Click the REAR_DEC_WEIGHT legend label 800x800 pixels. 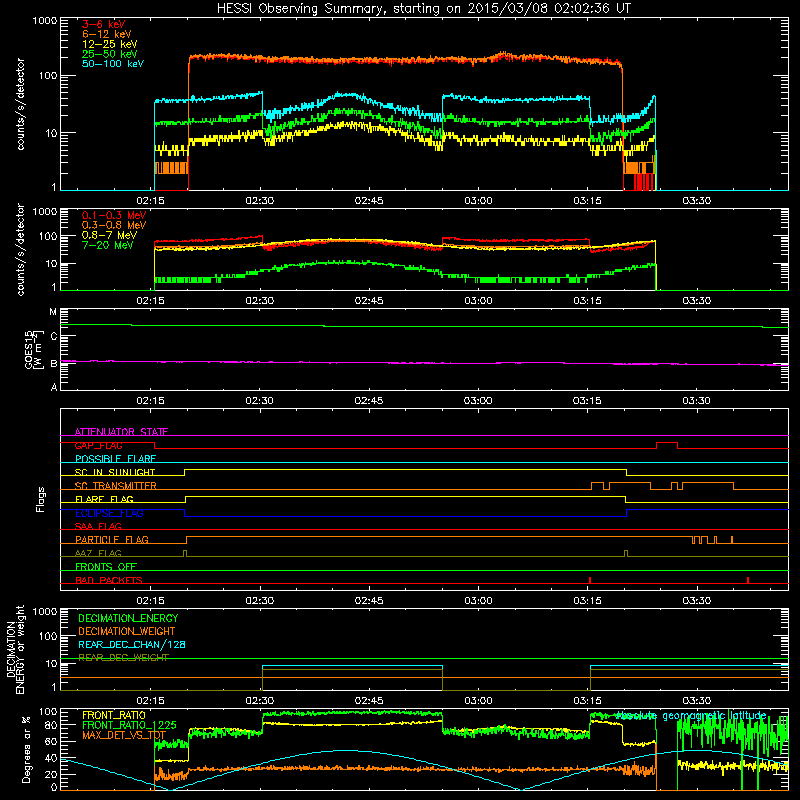123,658
